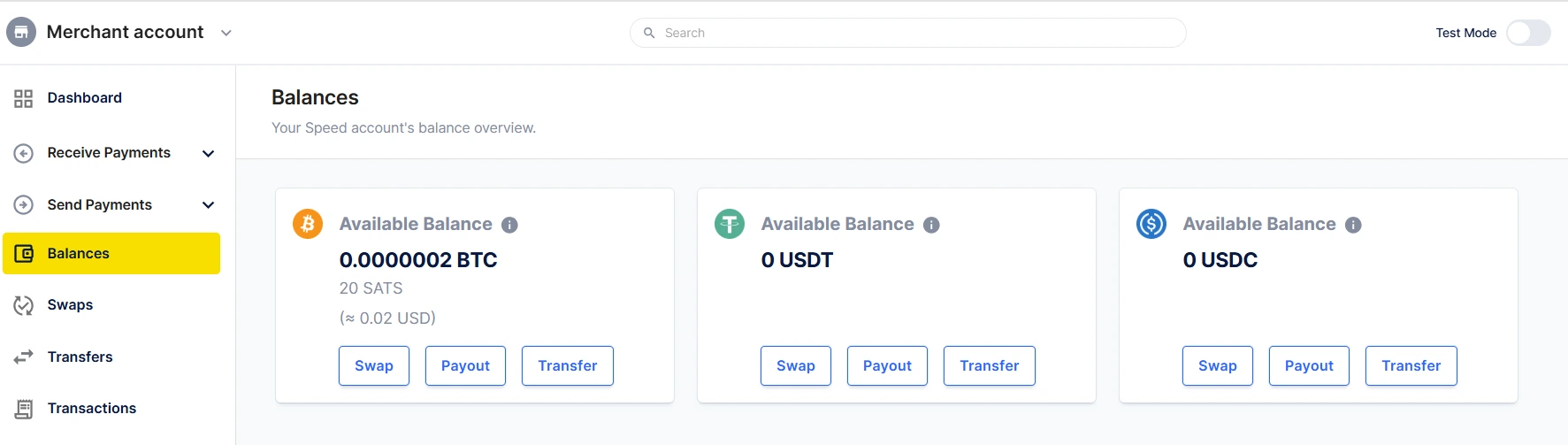
Task: Click Payout on the USDT card
Action: coord(887,365)
